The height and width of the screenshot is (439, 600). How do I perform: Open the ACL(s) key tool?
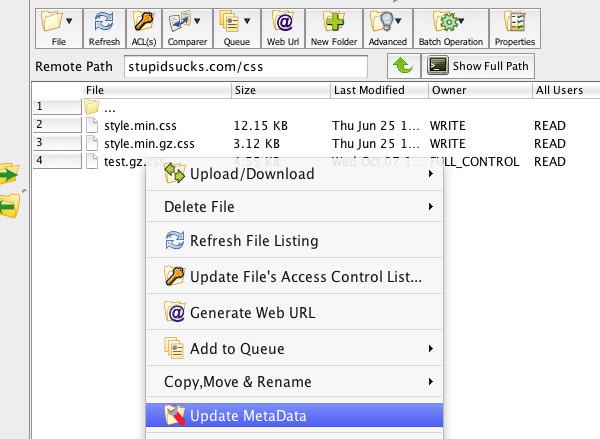[144, 29]
